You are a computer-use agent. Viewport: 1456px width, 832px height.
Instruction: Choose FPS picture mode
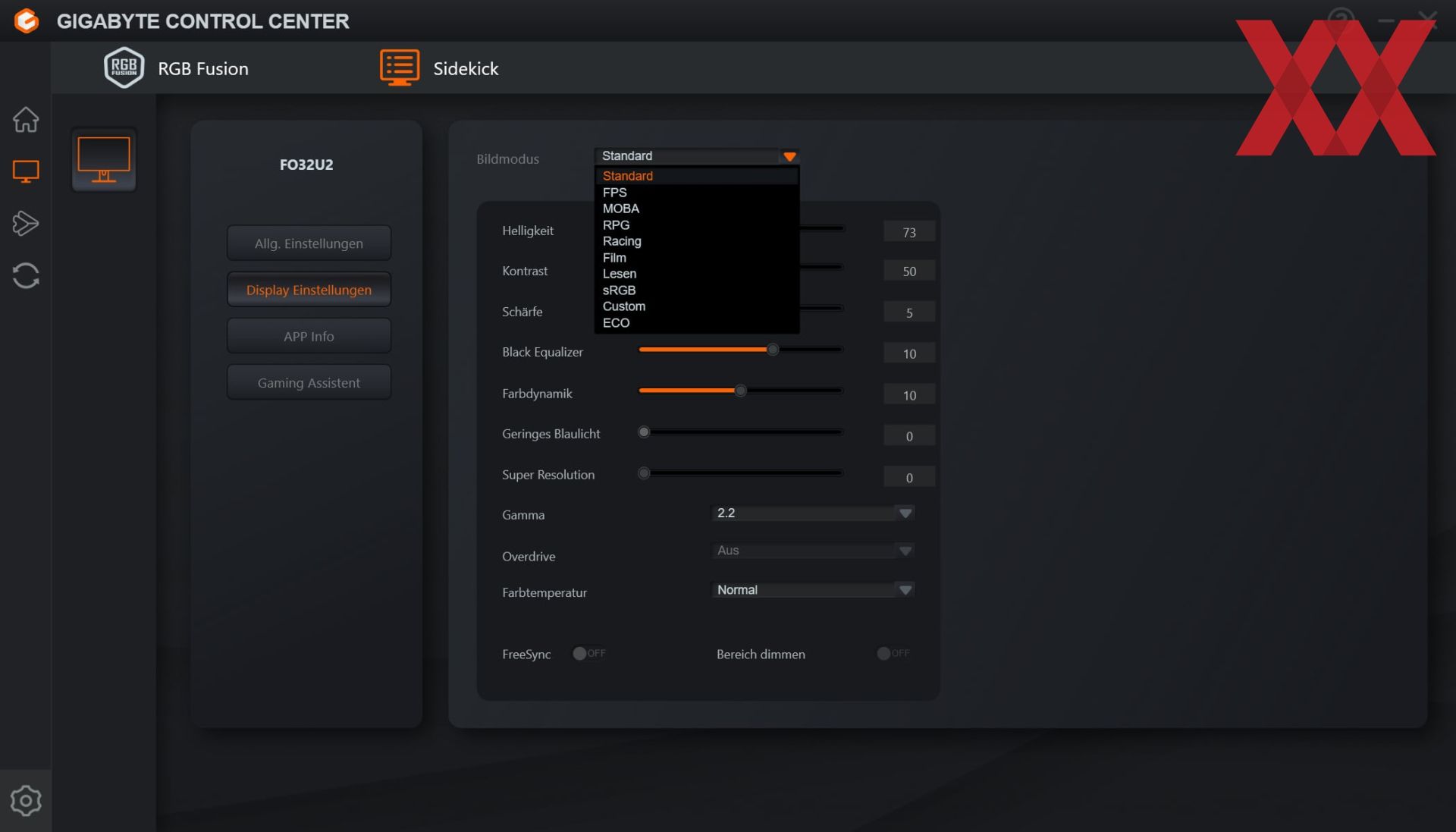[696, 193]
